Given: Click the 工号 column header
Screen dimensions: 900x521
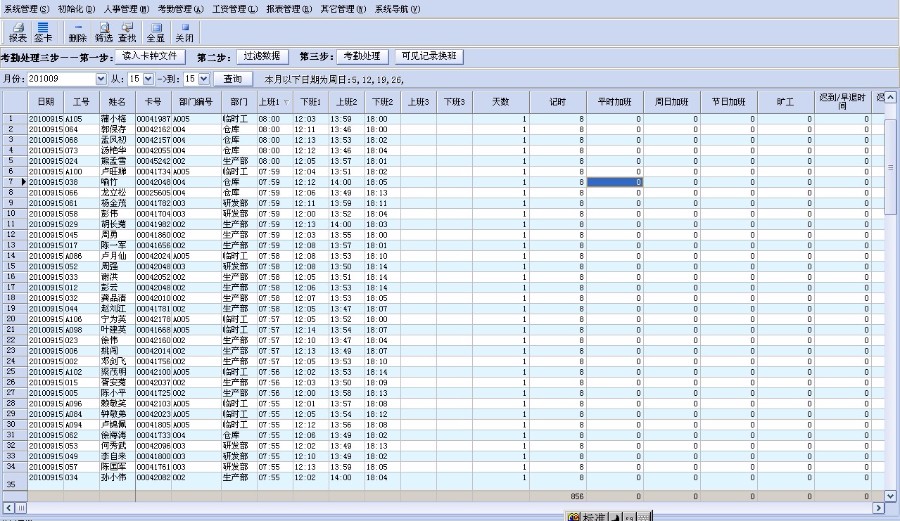Looking at the screenshot, I should [82, 102].
